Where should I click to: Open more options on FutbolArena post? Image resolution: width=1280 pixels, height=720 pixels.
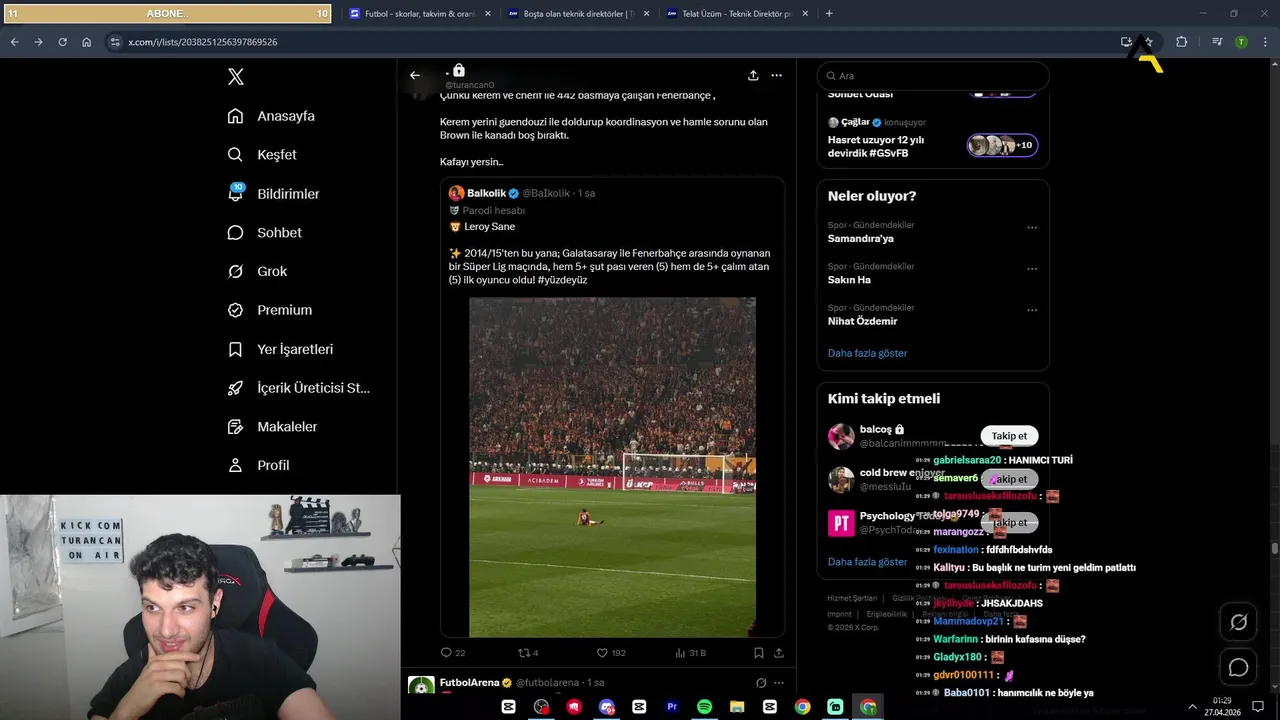pos(779,683)
